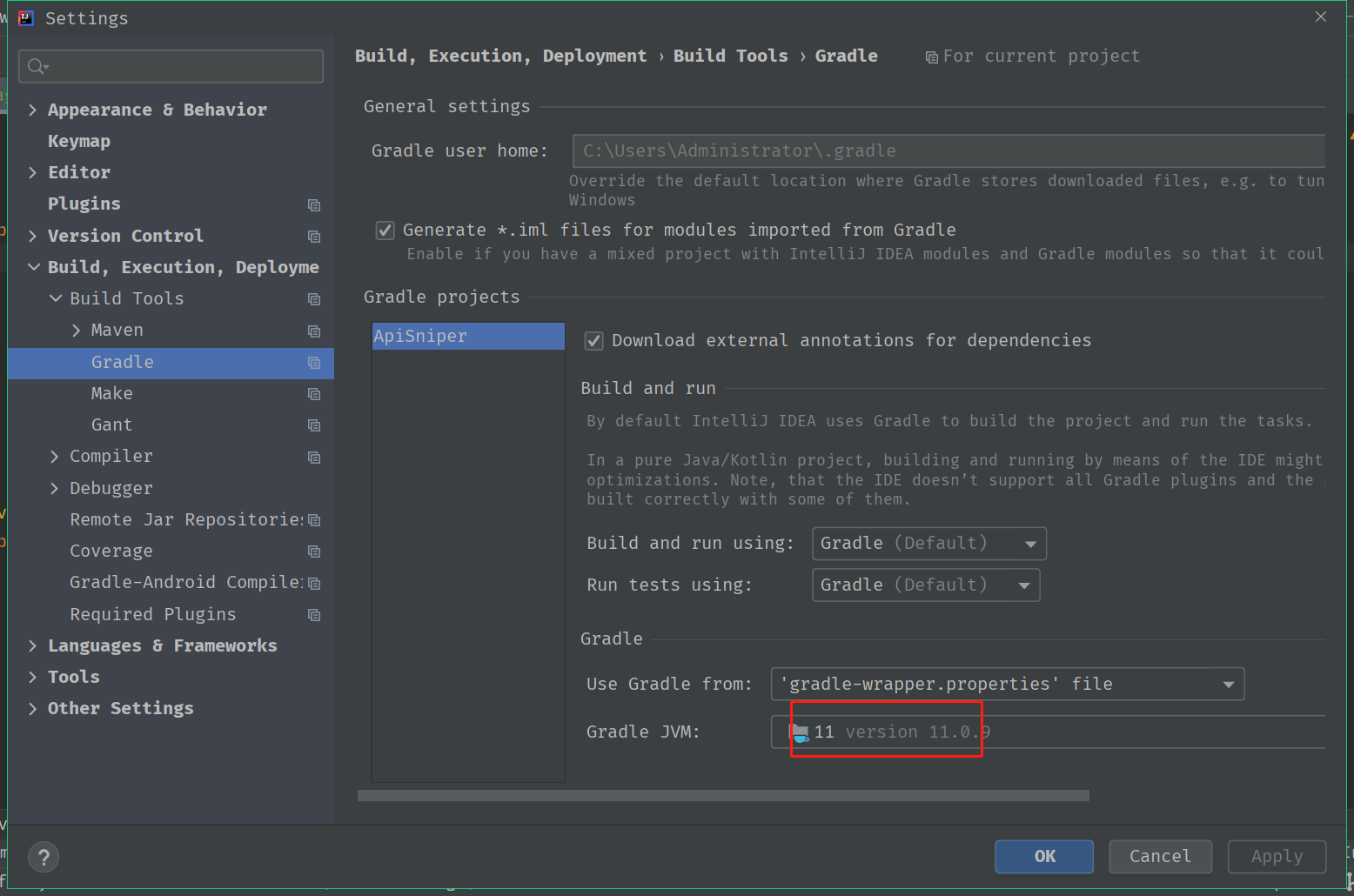
Task: Click the search magnifier icon in settings search
Action: [x=37, y=66]
